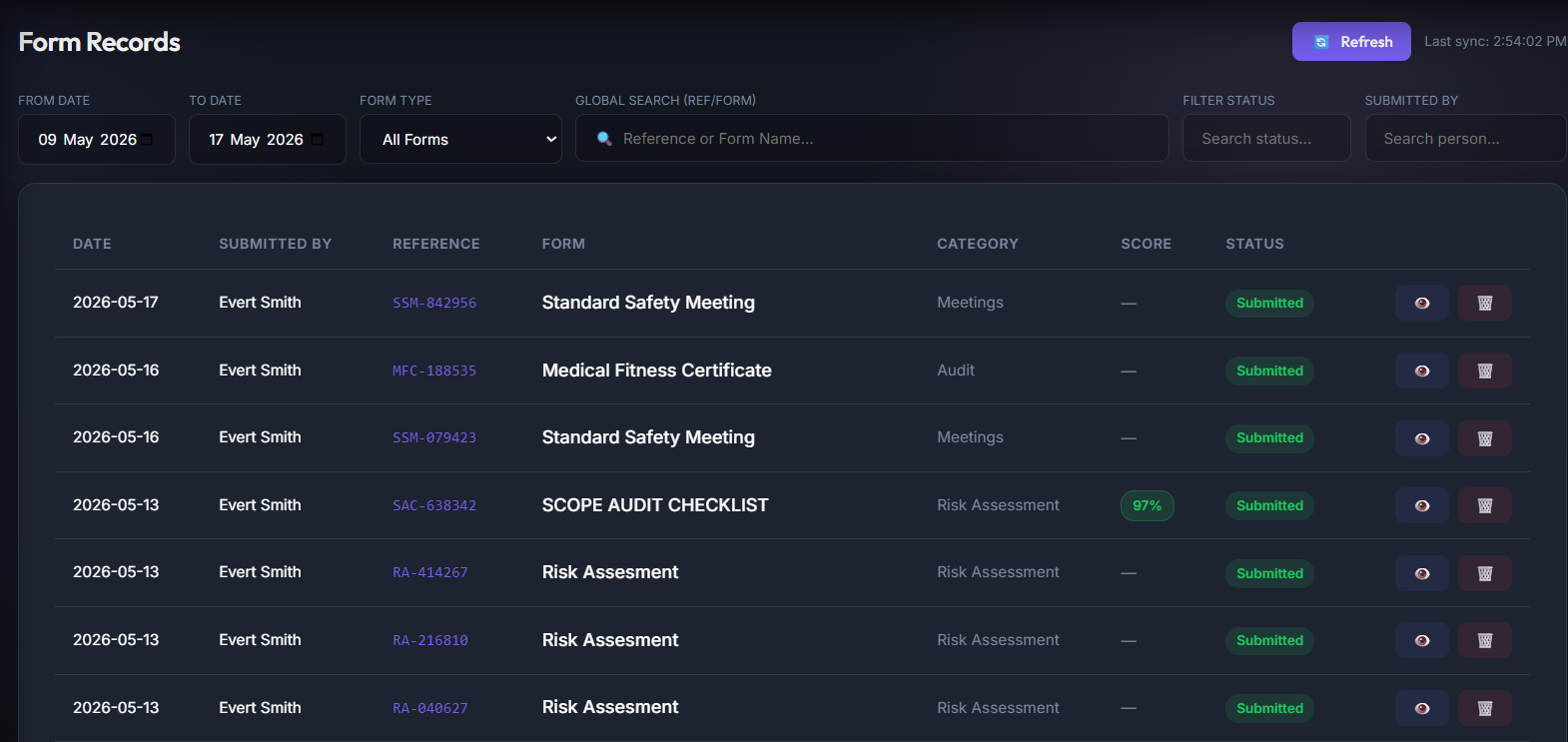Open reference link RA-414267
Screen dimensions: 1568x742
(430, 572)
